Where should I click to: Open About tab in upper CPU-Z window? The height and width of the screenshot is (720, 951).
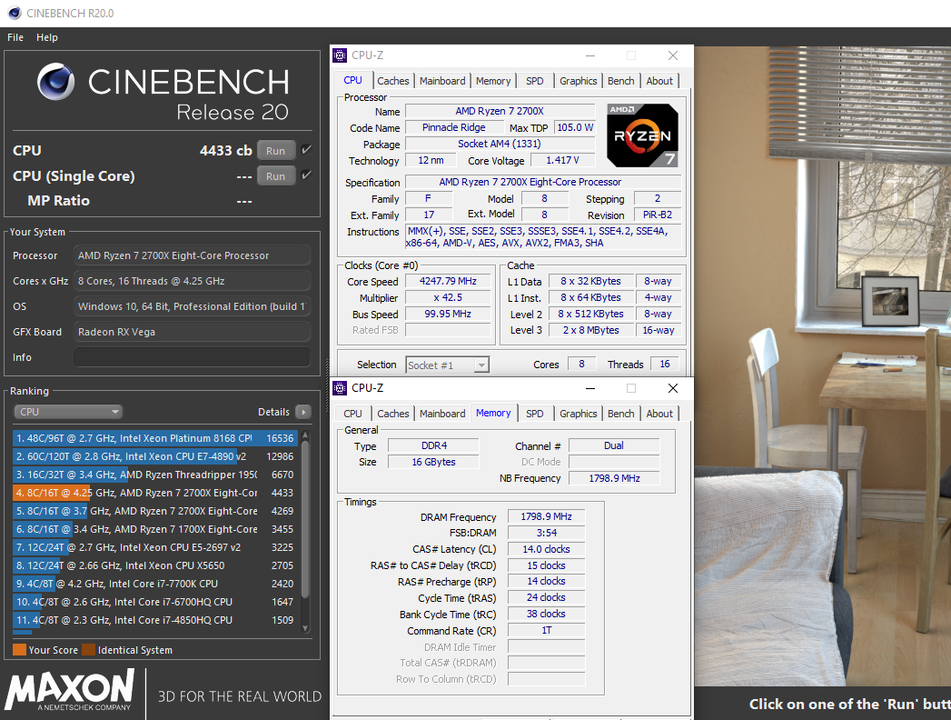(x=659, y=81)
